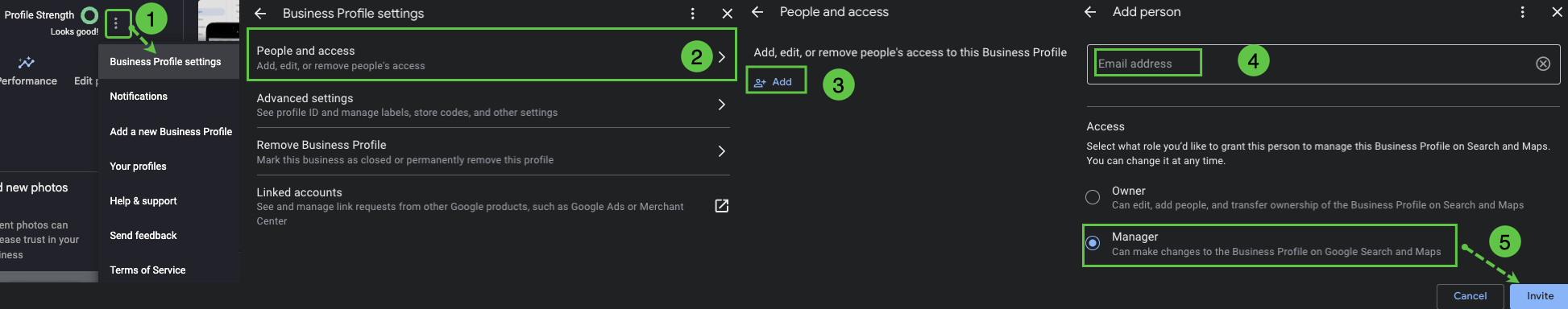Open the People and access row
The width and height of the screenshot is (1568, 309).
click(x=492, y=55)
